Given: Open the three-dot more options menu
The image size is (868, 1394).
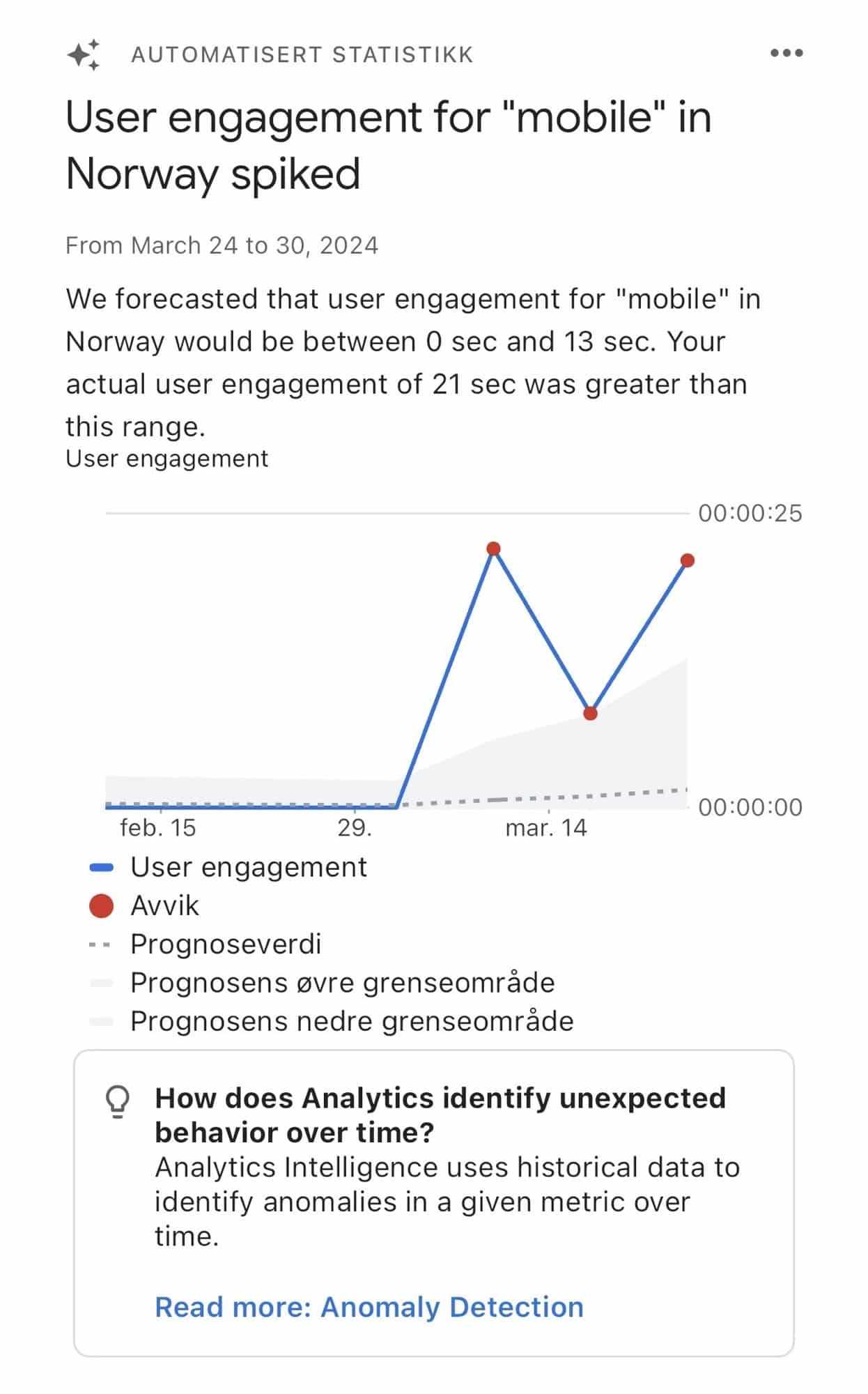Looking at the screenshot, I should click(786, 53).
